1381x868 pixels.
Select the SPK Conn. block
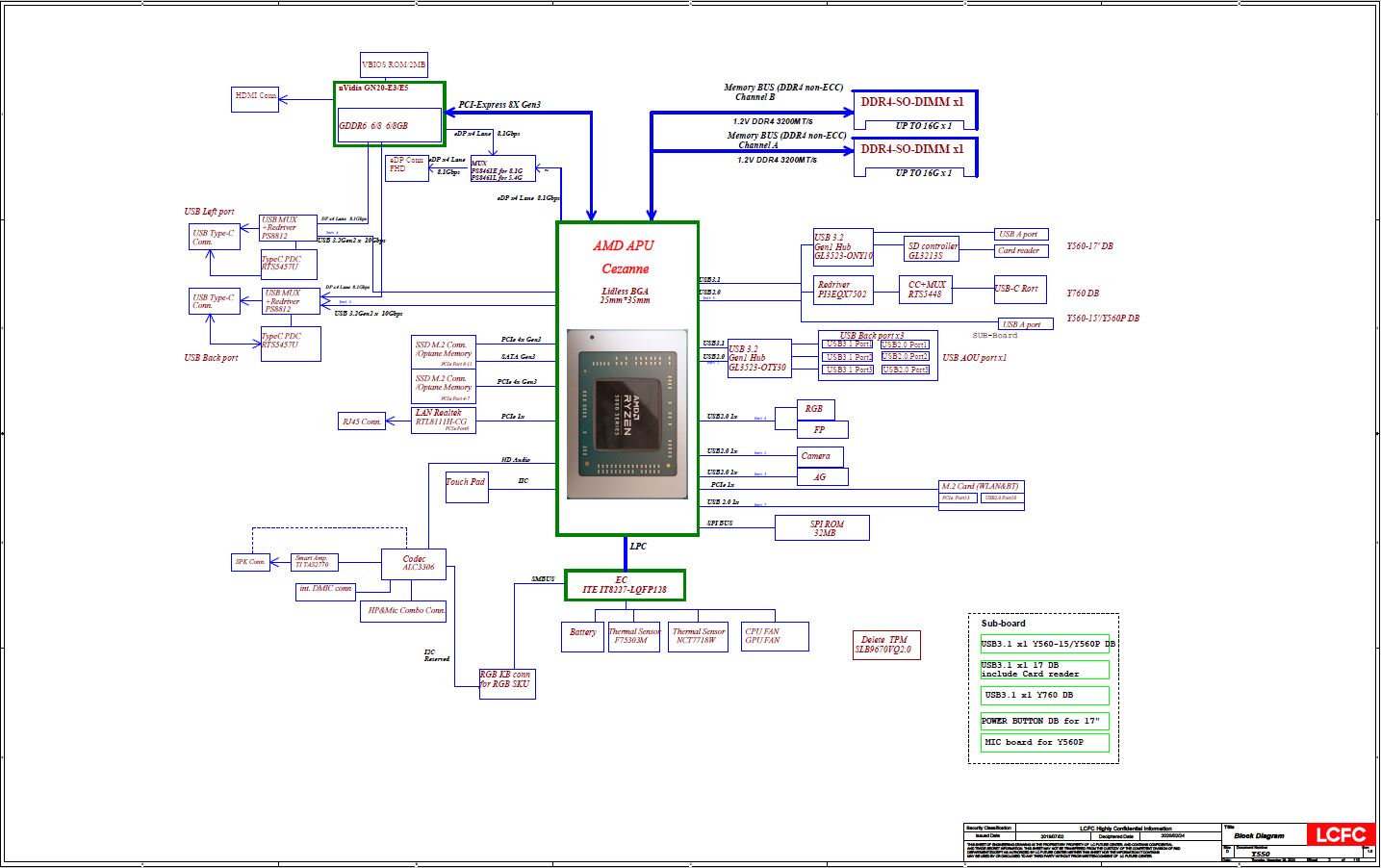[x=250, y=562]
